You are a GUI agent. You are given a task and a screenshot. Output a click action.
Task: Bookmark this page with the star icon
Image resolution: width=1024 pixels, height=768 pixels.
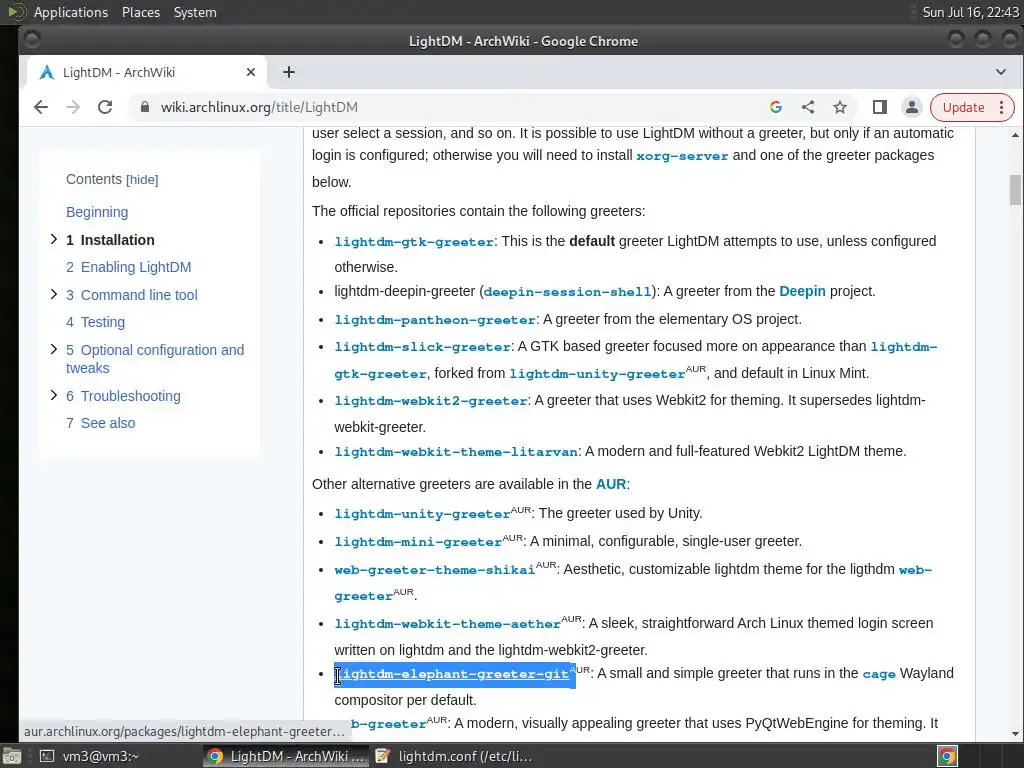click(840, 107)
